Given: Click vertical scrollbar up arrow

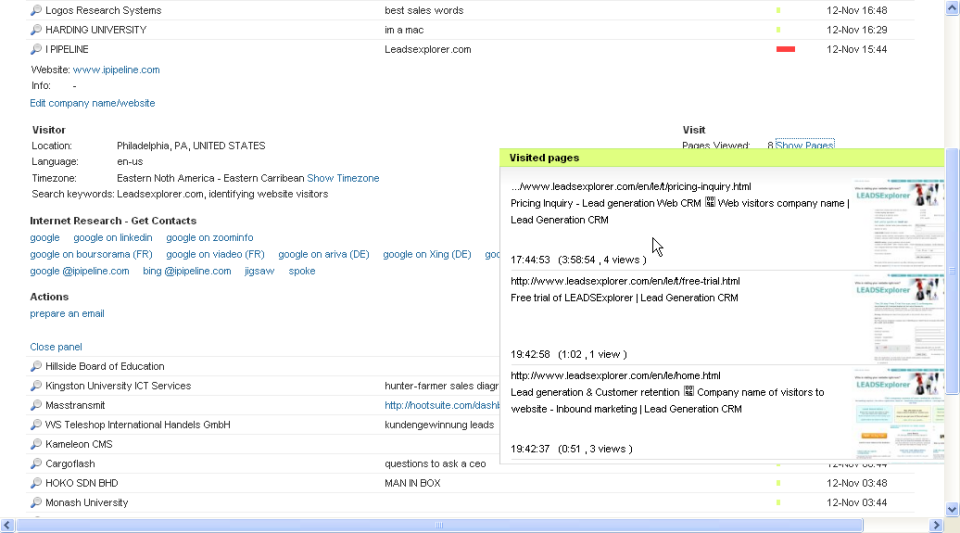Looking at the screenshot, I should [952, 7].
